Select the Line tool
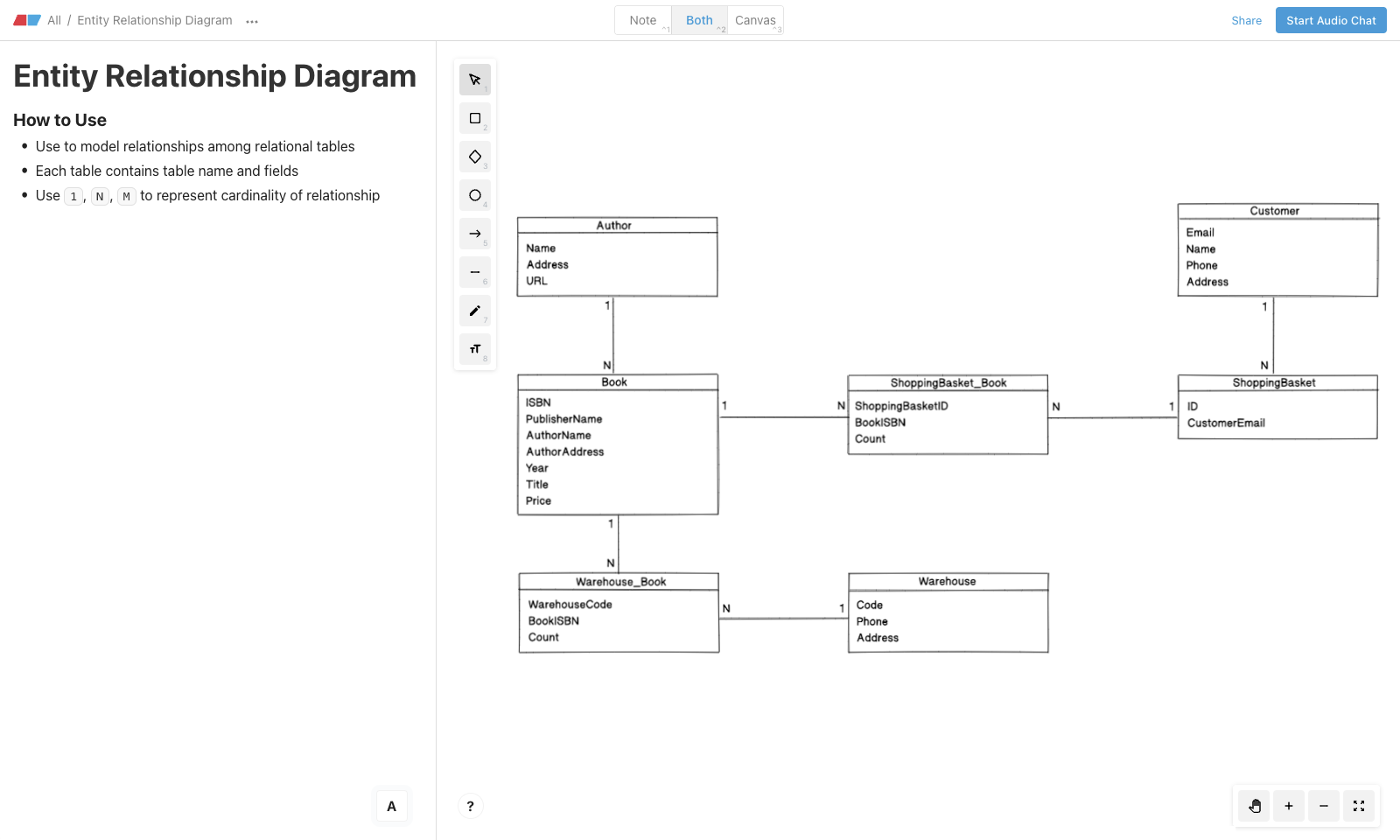Viewport: 1400px width, 840px height. (475, 272)
